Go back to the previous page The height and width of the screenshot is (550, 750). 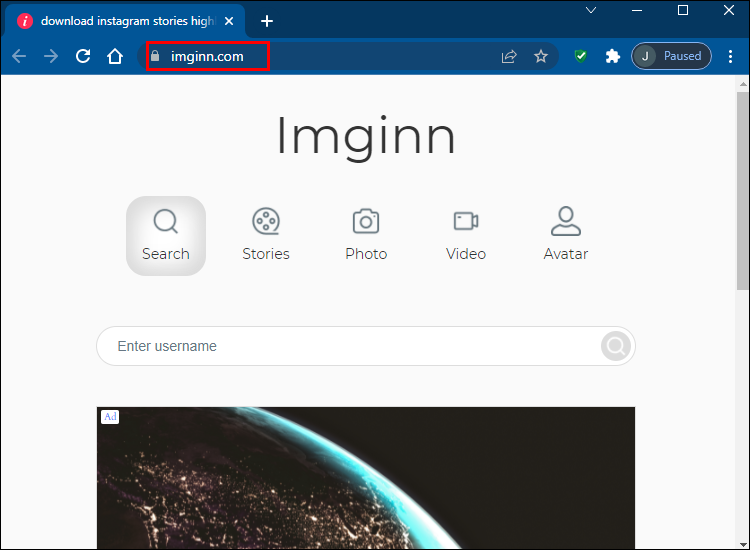pyautogui.click(x=19, y=56)
